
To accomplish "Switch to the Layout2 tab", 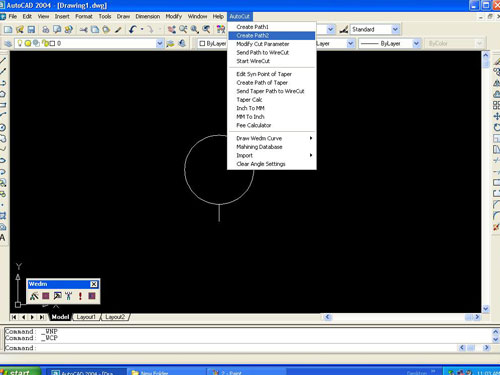I will point(115,317).
